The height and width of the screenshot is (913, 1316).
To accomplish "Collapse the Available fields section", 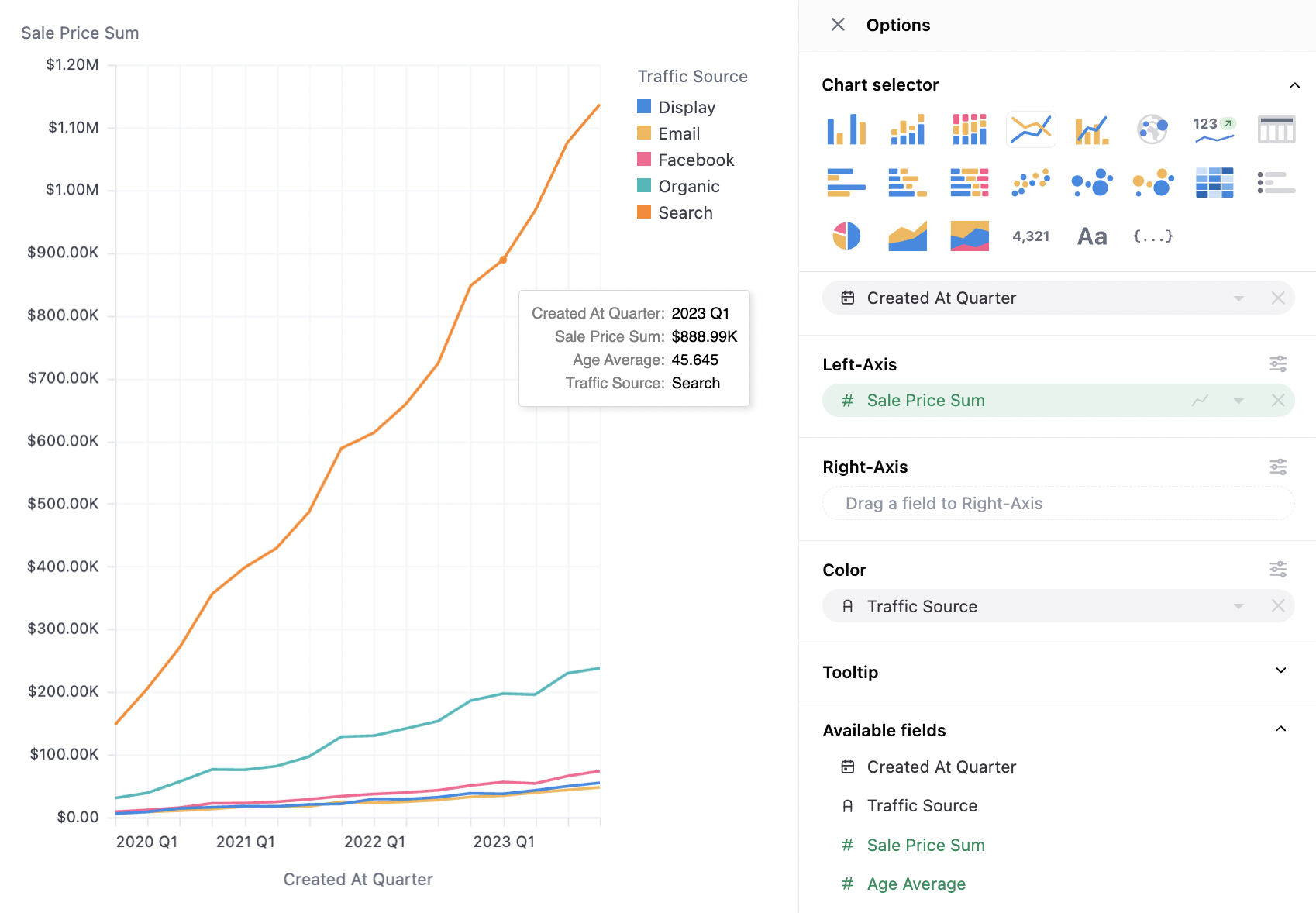I will pyautogui.click(x=1280, y=729).
